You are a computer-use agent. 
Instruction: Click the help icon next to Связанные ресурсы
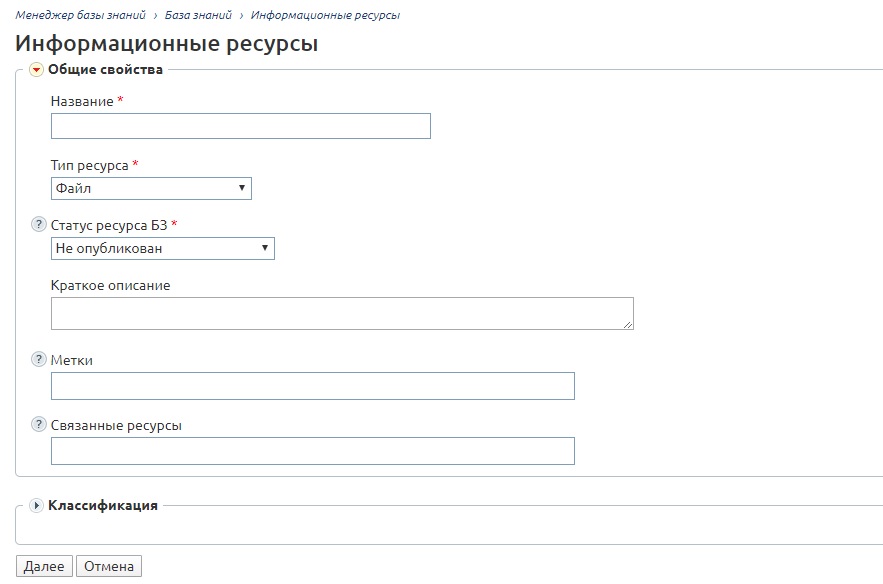38,424
